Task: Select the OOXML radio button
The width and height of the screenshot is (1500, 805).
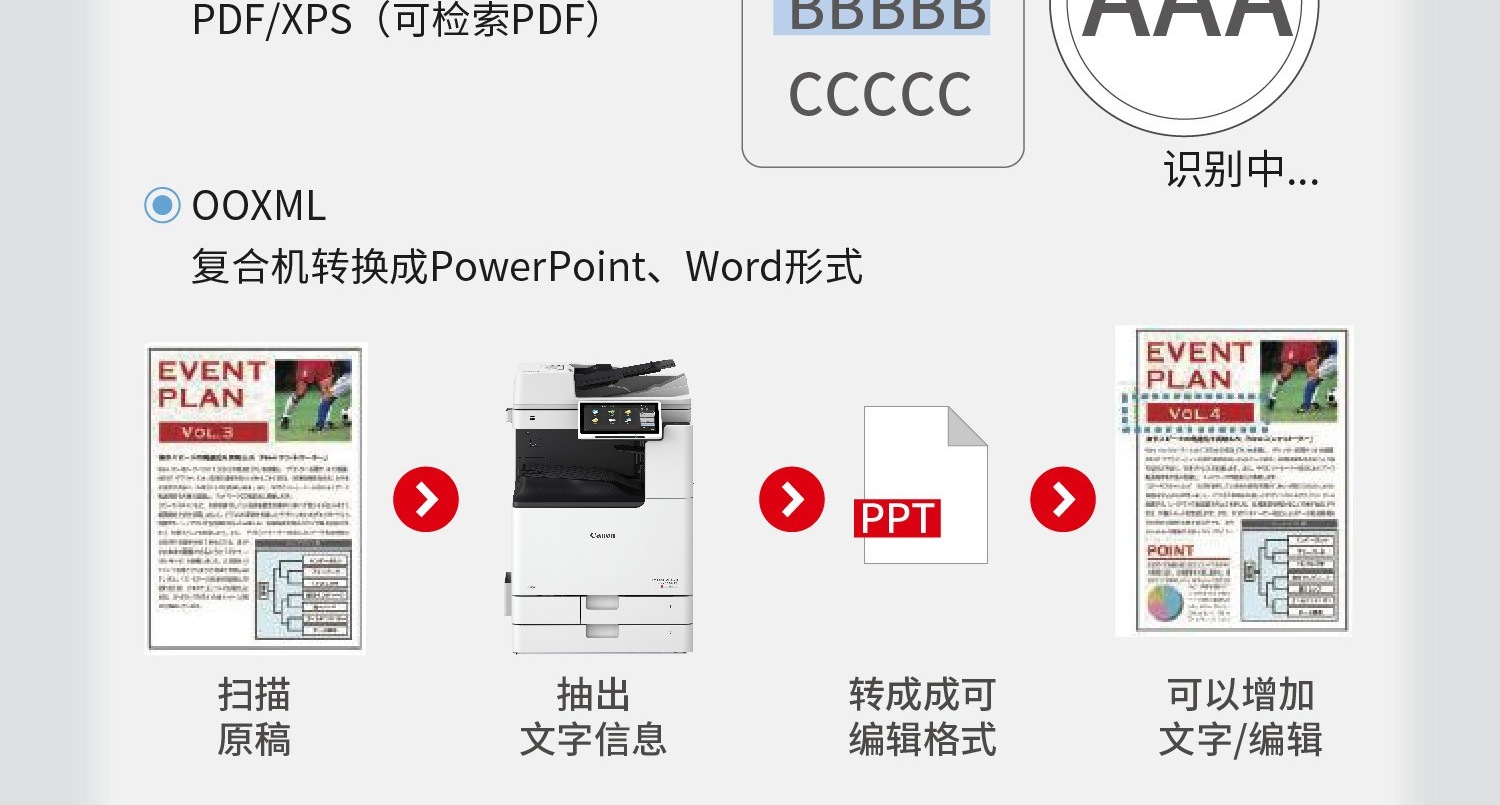Action: (162, 205)
